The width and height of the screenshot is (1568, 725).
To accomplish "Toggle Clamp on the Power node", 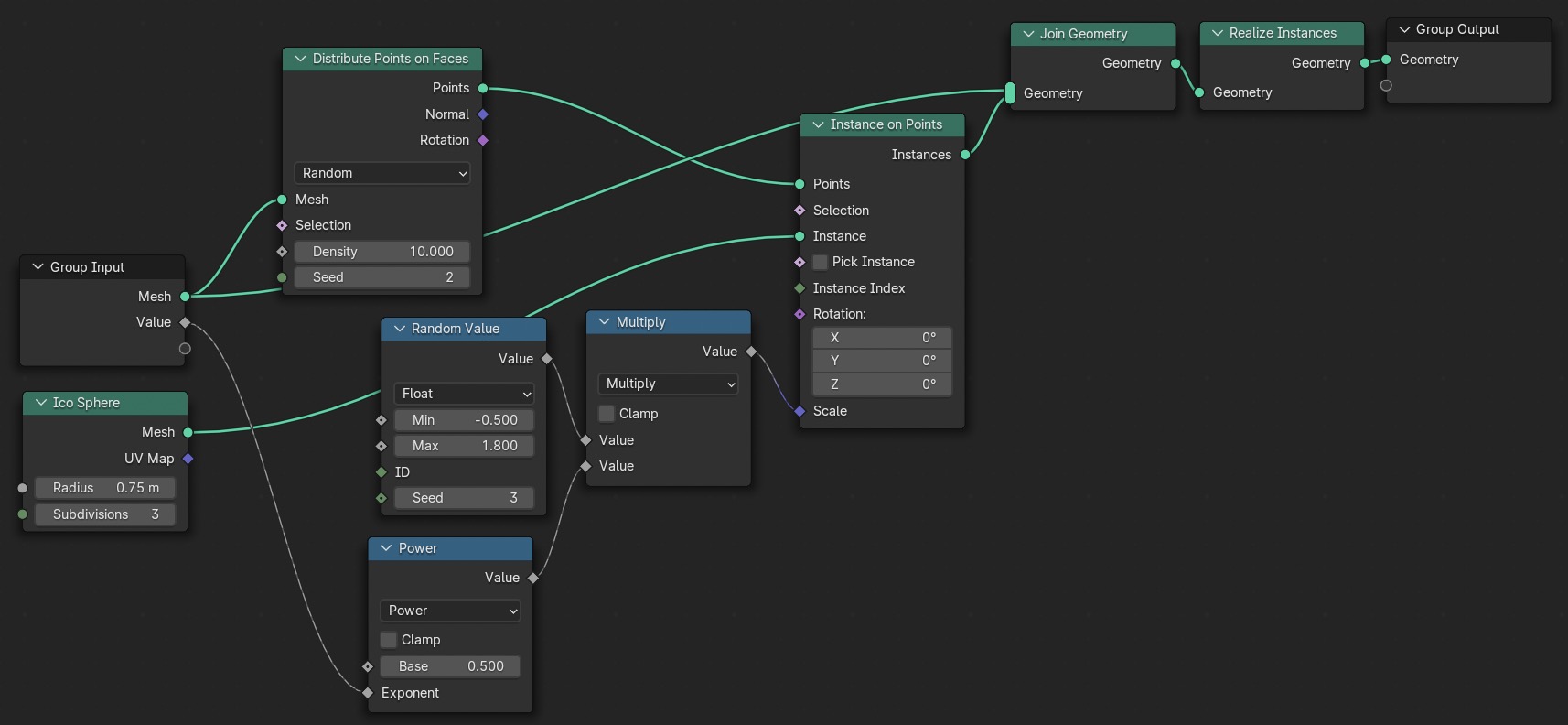I will [x=389, y=640].
